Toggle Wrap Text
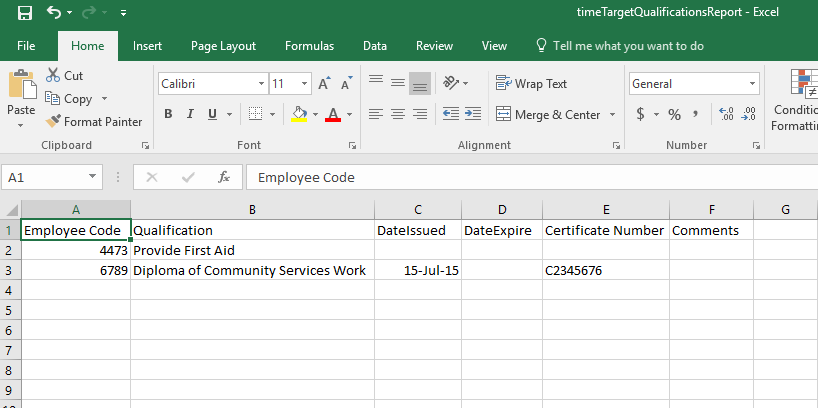 point(531,83)
